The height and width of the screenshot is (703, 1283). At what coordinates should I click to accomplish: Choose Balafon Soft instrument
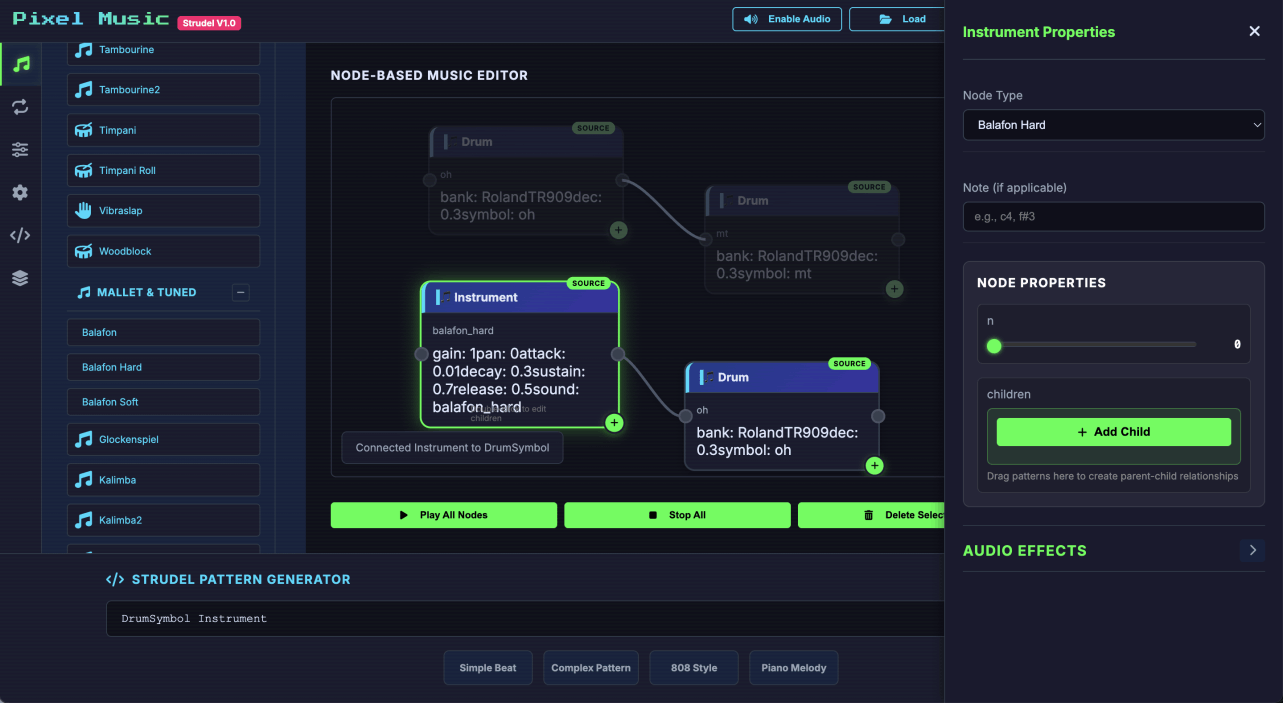click(x=163, y=402)
